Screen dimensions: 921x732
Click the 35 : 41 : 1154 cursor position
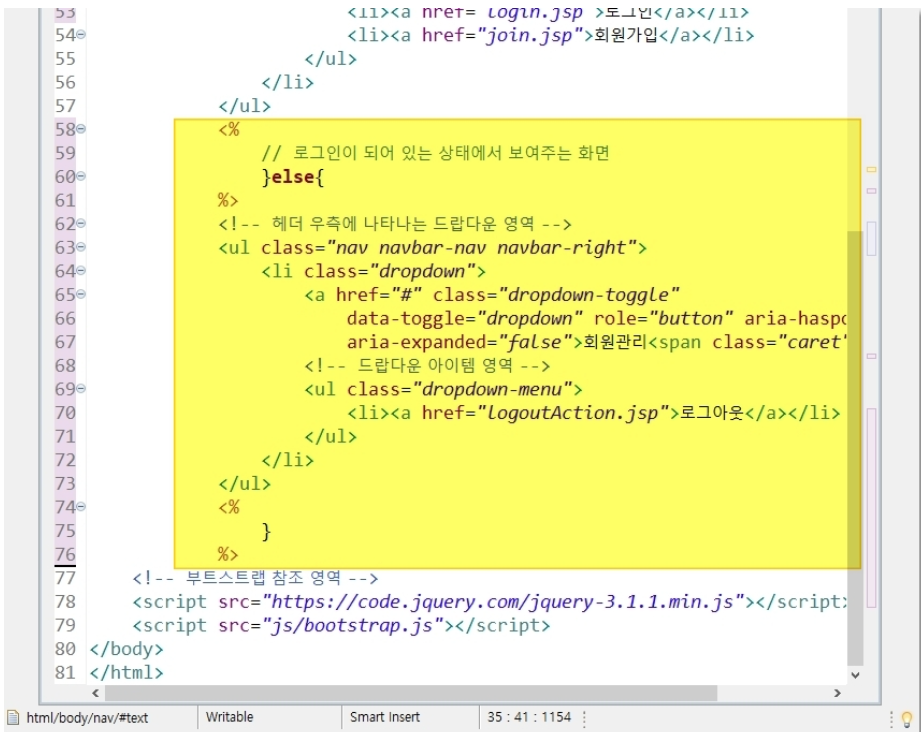tap(529, 717)
